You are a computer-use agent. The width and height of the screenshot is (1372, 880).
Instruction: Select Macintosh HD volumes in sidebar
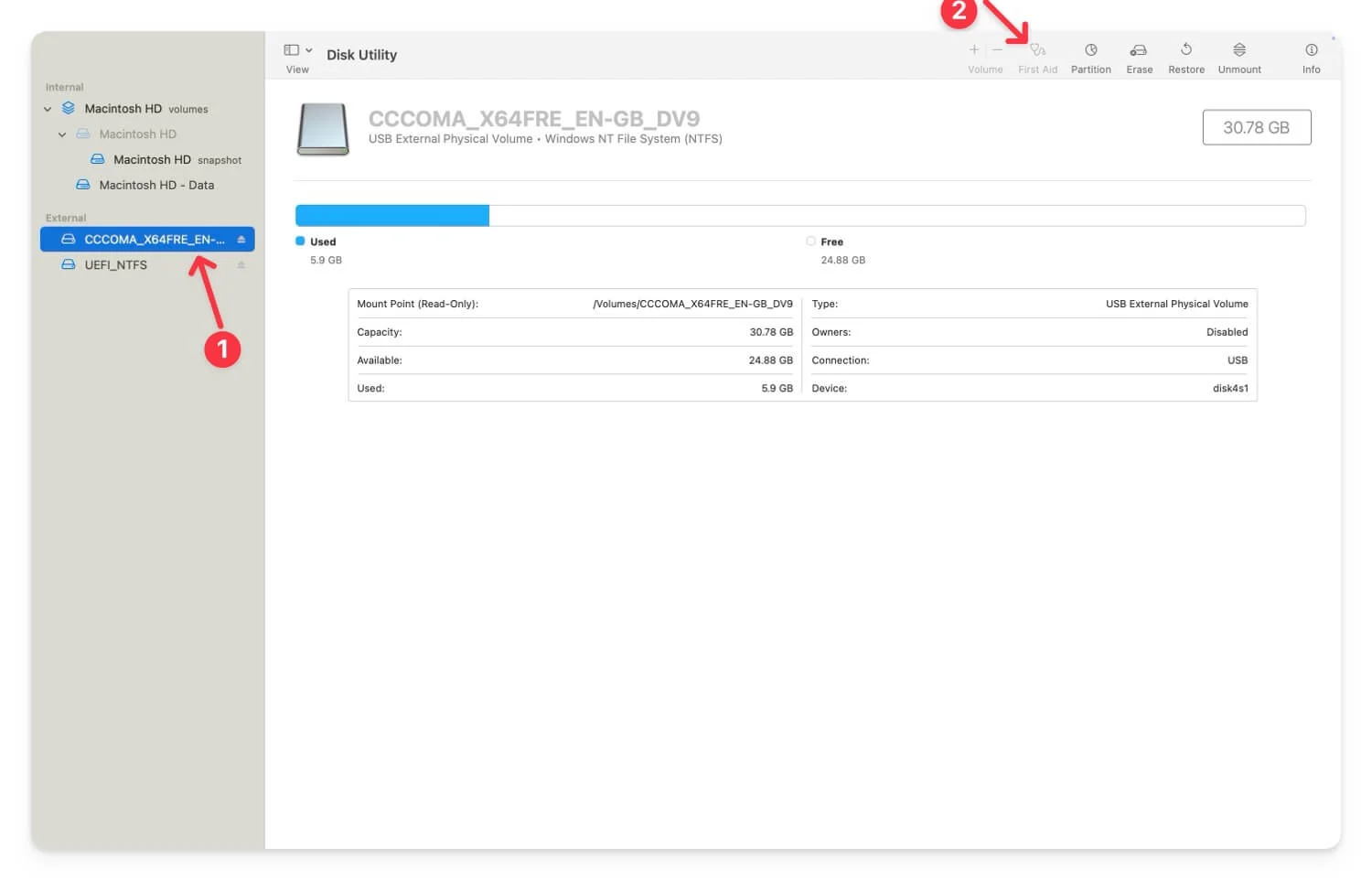coord(147,108)
